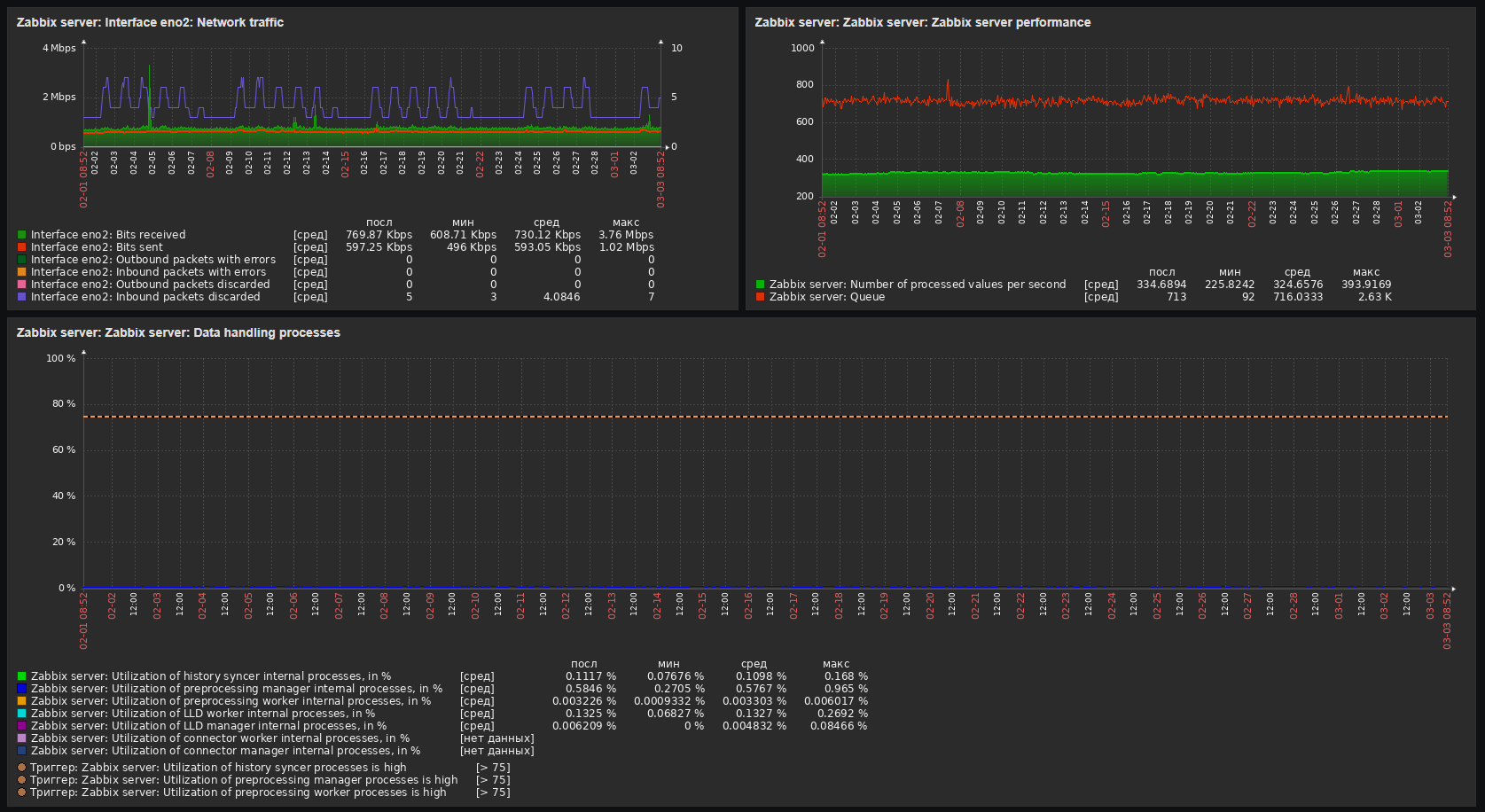
Task: Click the Zabbix server performance graph title
Action: [x=922, y=22]
